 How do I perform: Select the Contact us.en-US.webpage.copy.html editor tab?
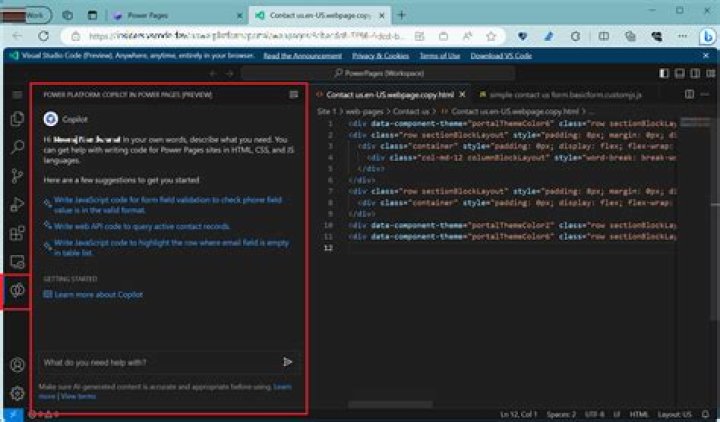(389, 95)
